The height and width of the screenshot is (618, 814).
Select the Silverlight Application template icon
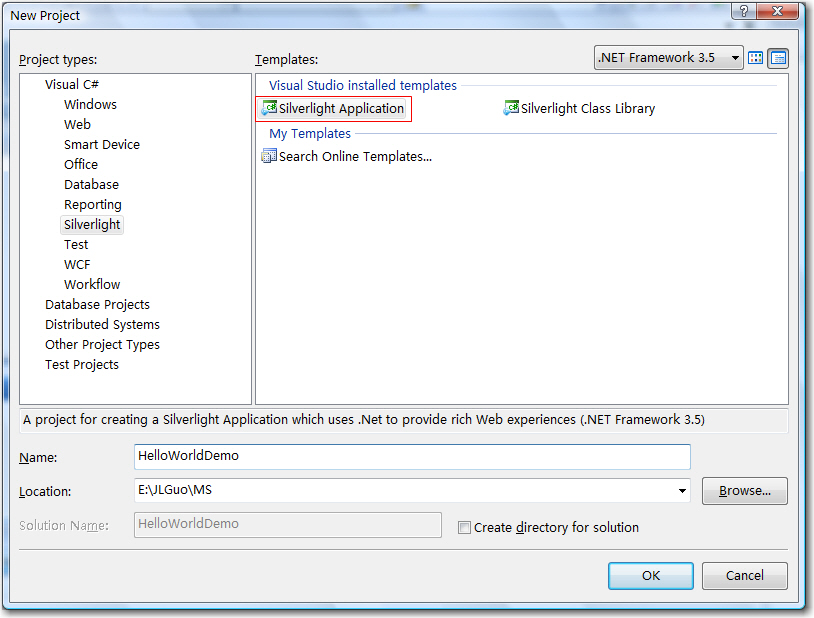pos(269,108)
